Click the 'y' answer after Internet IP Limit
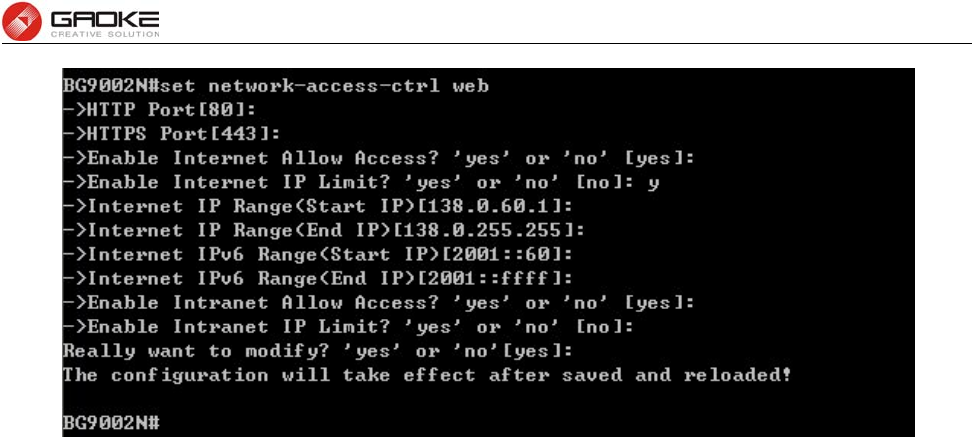The image size is (972, 437). (653, 183)
